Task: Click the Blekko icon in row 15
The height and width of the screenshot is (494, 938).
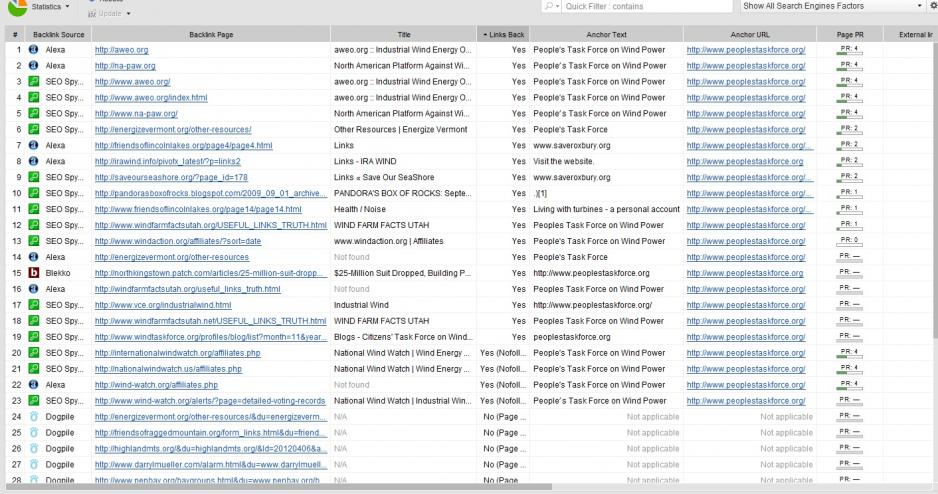Action: coord(34,273)
